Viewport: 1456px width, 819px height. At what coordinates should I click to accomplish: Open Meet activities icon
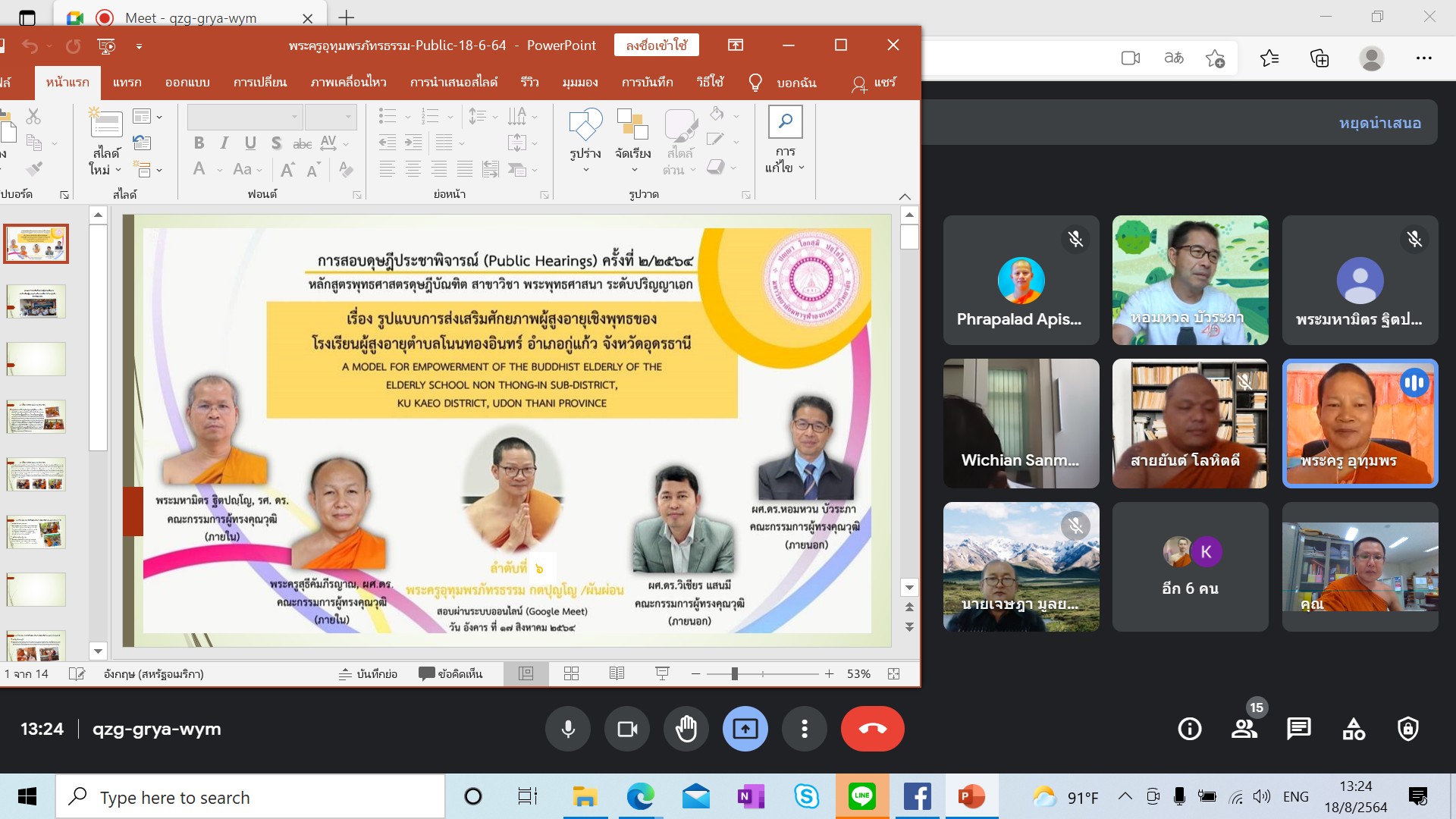coord(1354,729)
